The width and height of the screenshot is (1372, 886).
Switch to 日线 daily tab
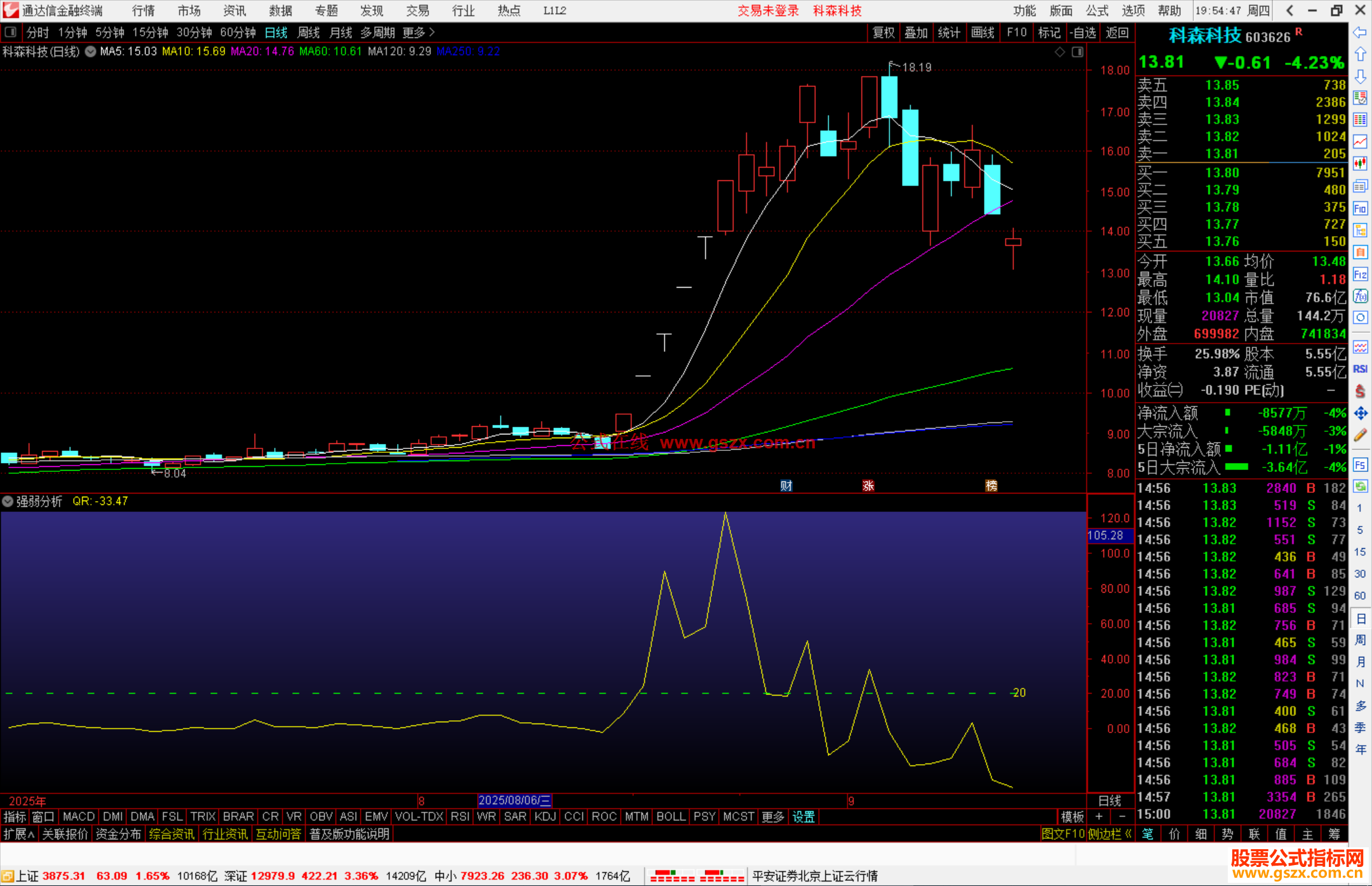click(276, 32)
